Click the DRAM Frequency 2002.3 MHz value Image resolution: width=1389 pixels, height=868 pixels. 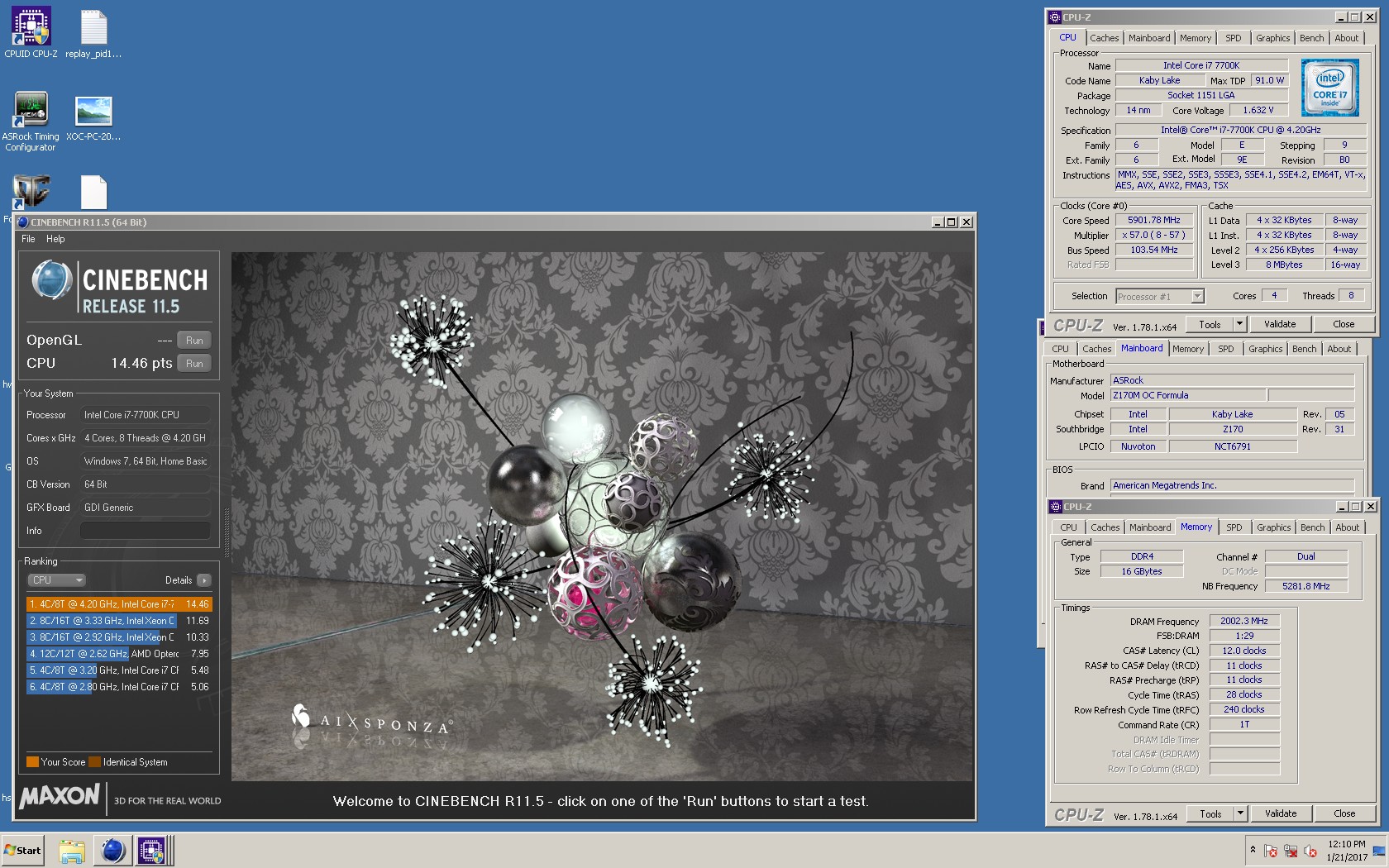(x=1244, y=621)
